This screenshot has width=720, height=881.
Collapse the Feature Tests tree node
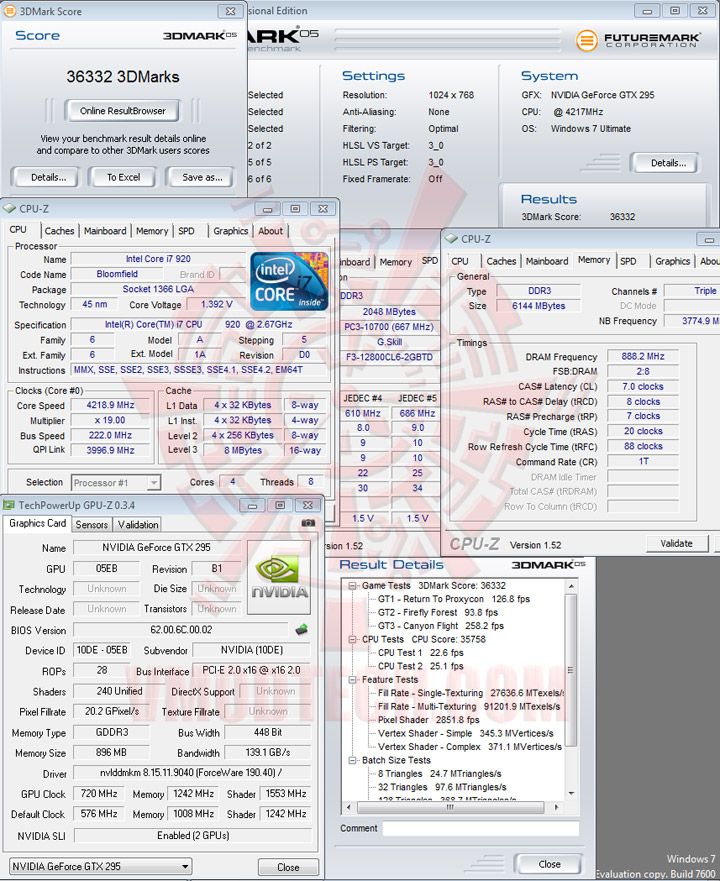352,680
